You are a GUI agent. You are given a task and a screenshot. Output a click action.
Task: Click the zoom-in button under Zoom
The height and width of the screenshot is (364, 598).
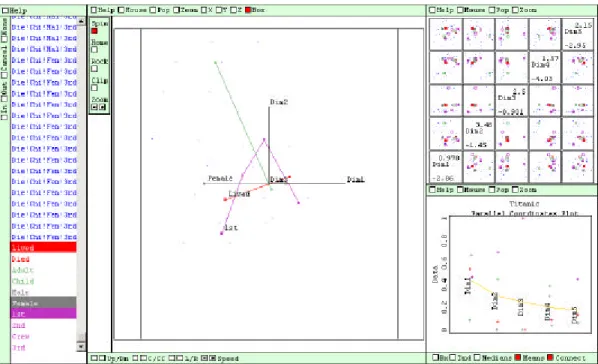tap(102, 107)
